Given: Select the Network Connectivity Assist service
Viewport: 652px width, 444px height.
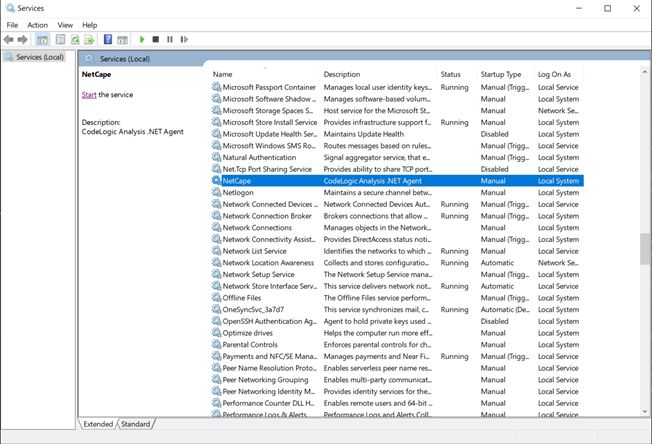Looking at the screenshot, I should (x=397, y=239).
